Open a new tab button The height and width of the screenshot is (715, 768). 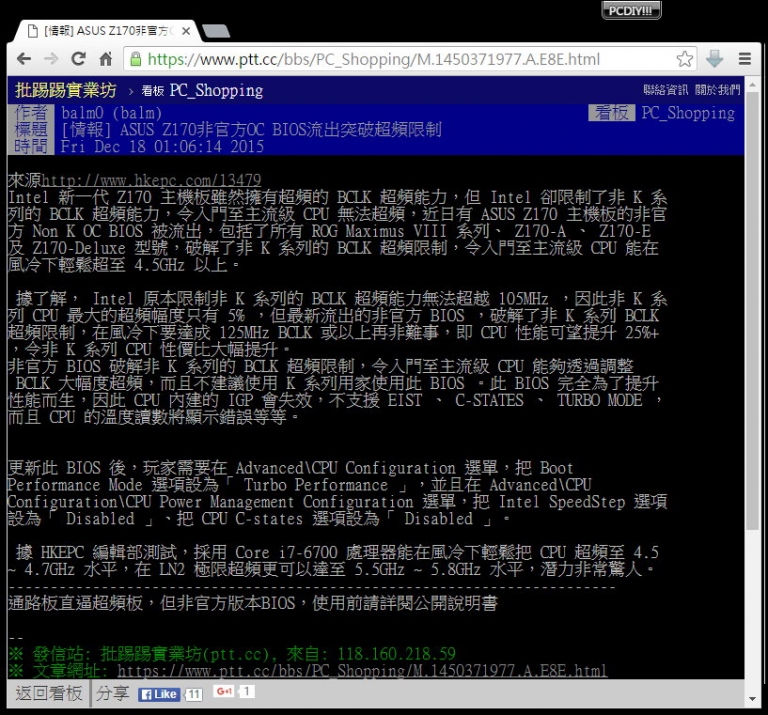coord(216,31)
